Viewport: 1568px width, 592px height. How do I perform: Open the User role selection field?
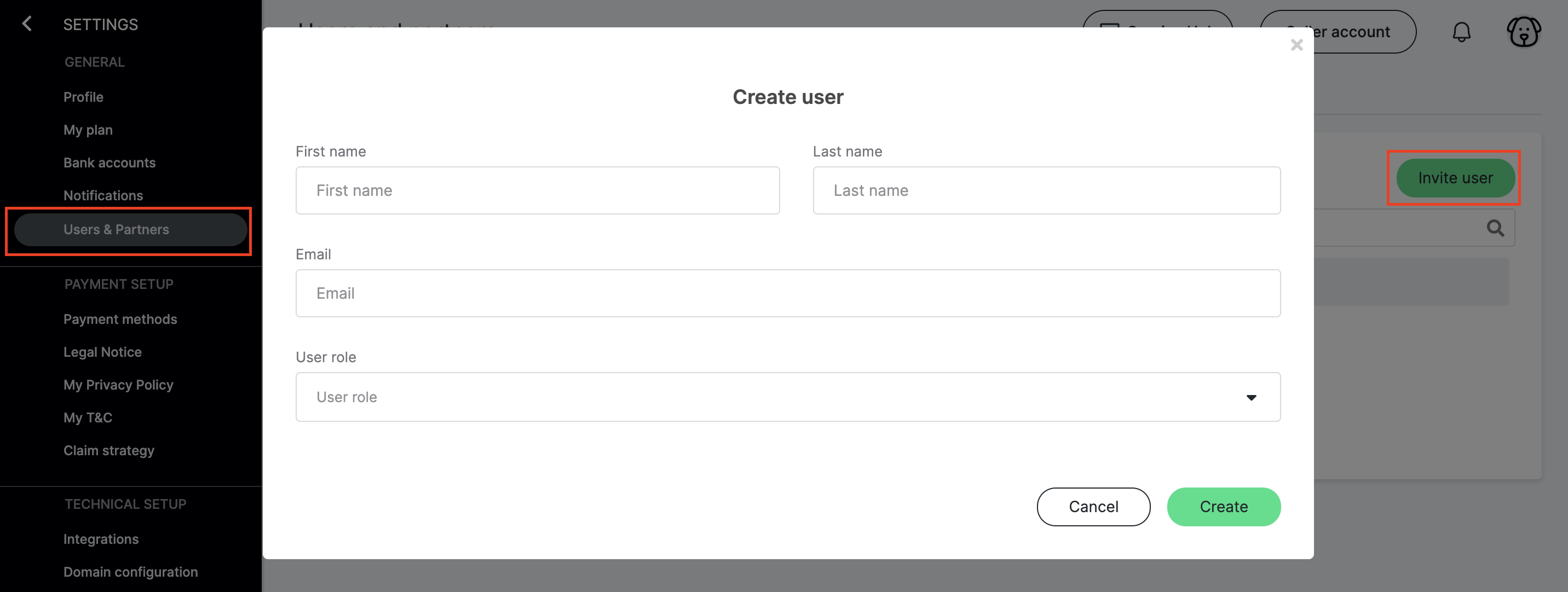pyautogui.click(x=788, y=397)
